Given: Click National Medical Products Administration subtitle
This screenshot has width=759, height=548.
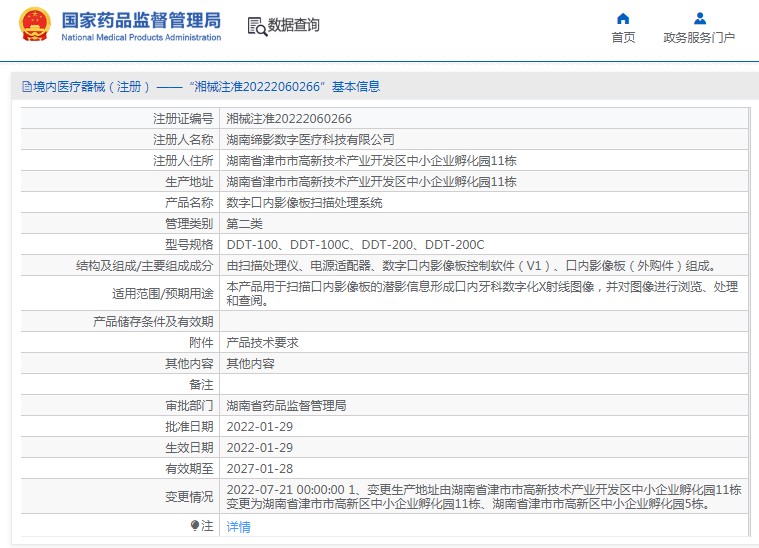Looking at the screenshot, I should [x=141, y=37].
